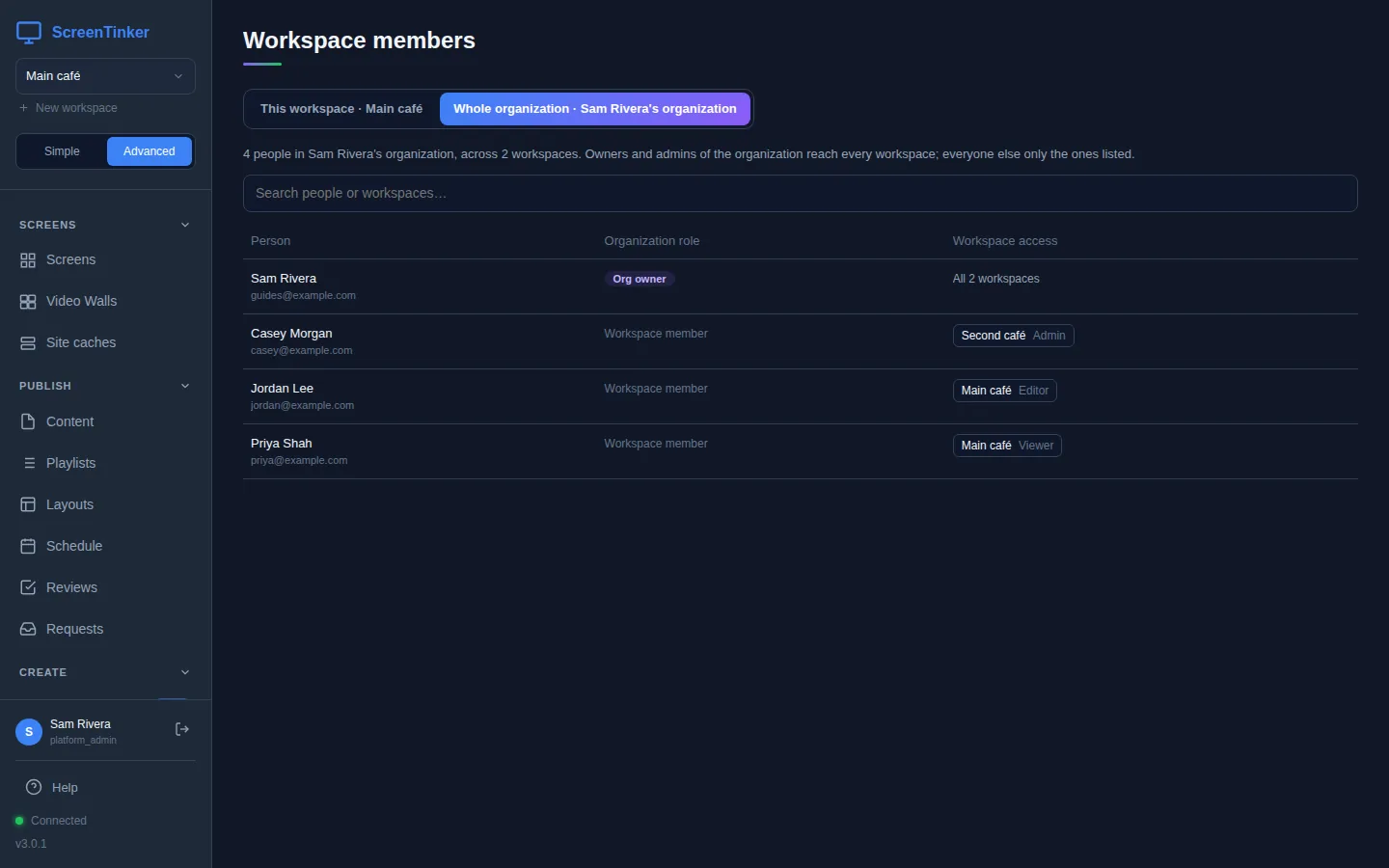Switch to Simple mode
1389x868 pixels.
62,151
